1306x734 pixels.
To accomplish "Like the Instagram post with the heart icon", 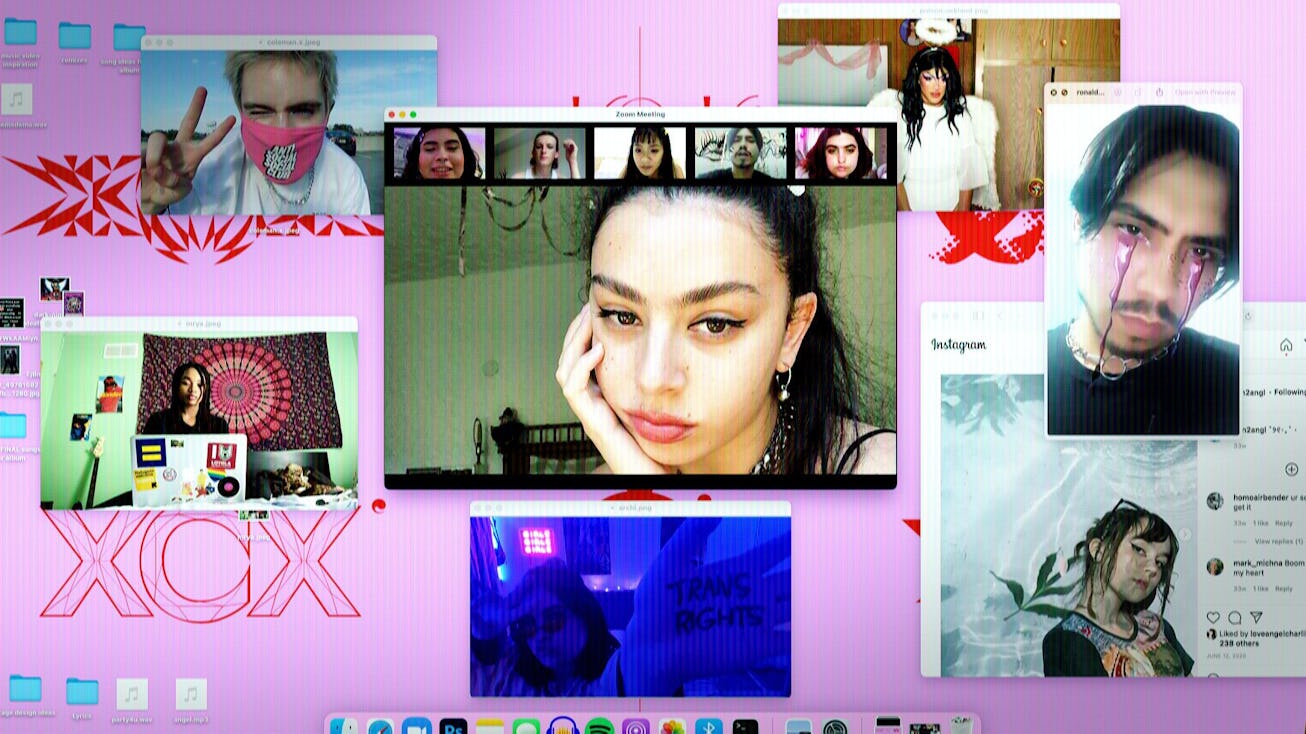I will click(1213, 618).
